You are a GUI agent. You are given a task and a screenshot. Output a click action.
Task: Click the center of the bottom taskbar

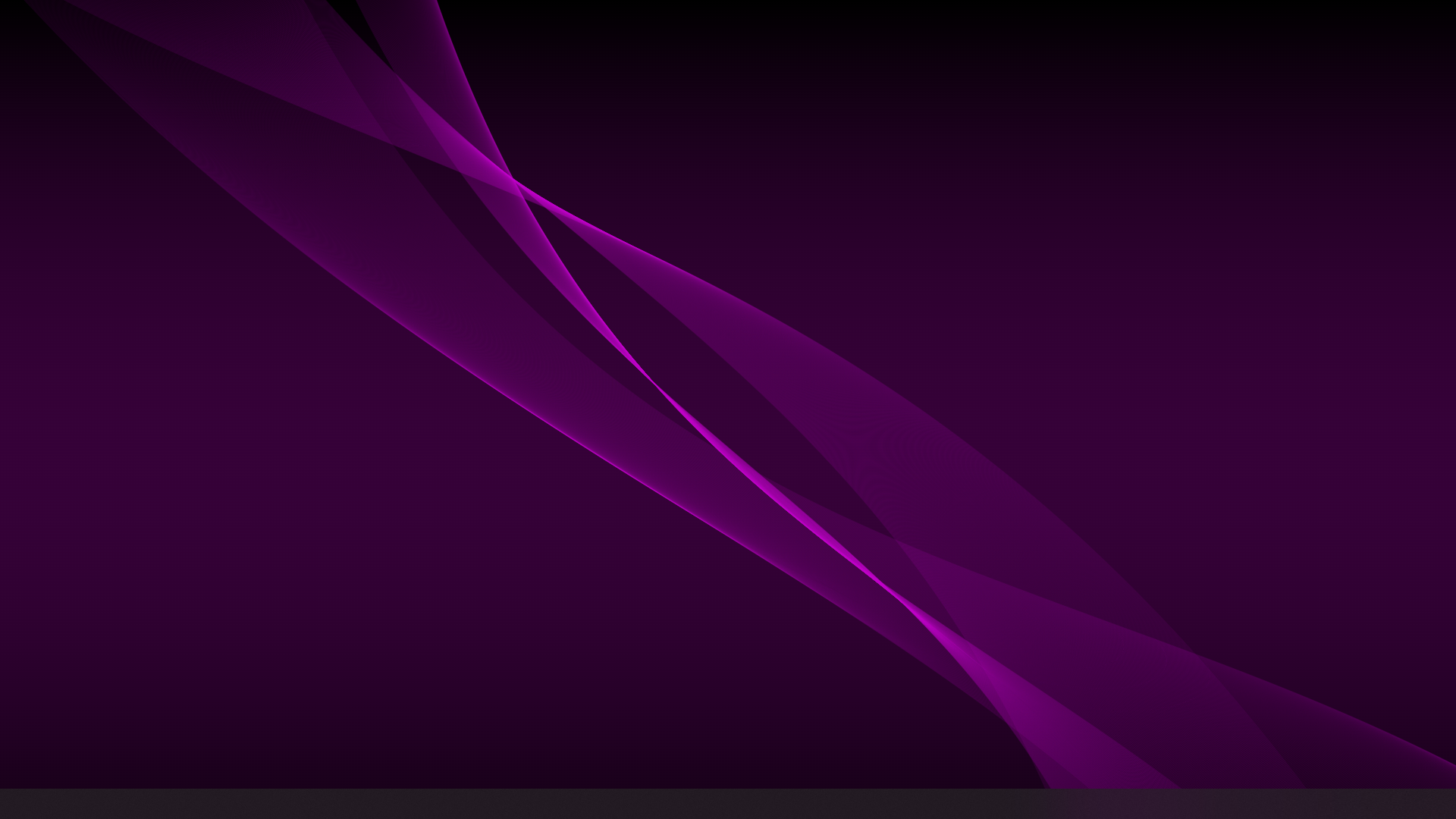click(728, 804)
